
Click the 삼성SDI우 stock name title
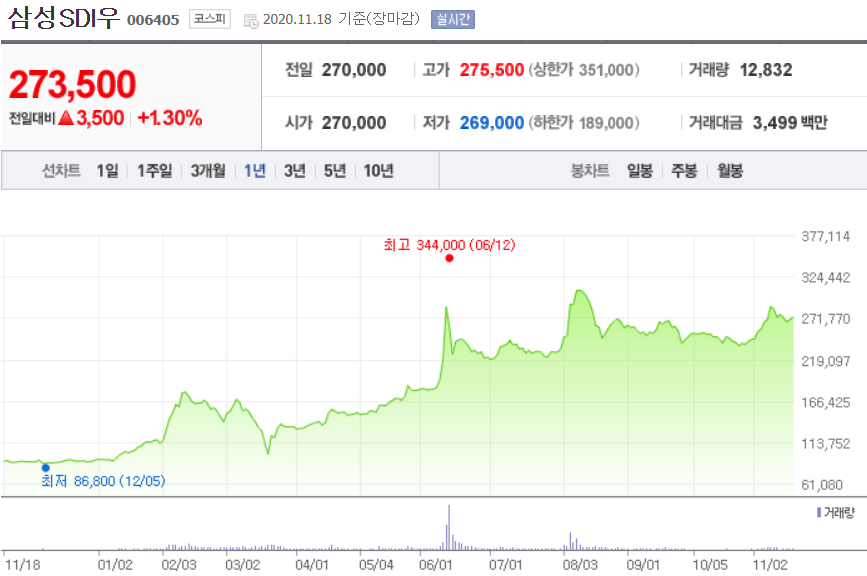point(64,18)
